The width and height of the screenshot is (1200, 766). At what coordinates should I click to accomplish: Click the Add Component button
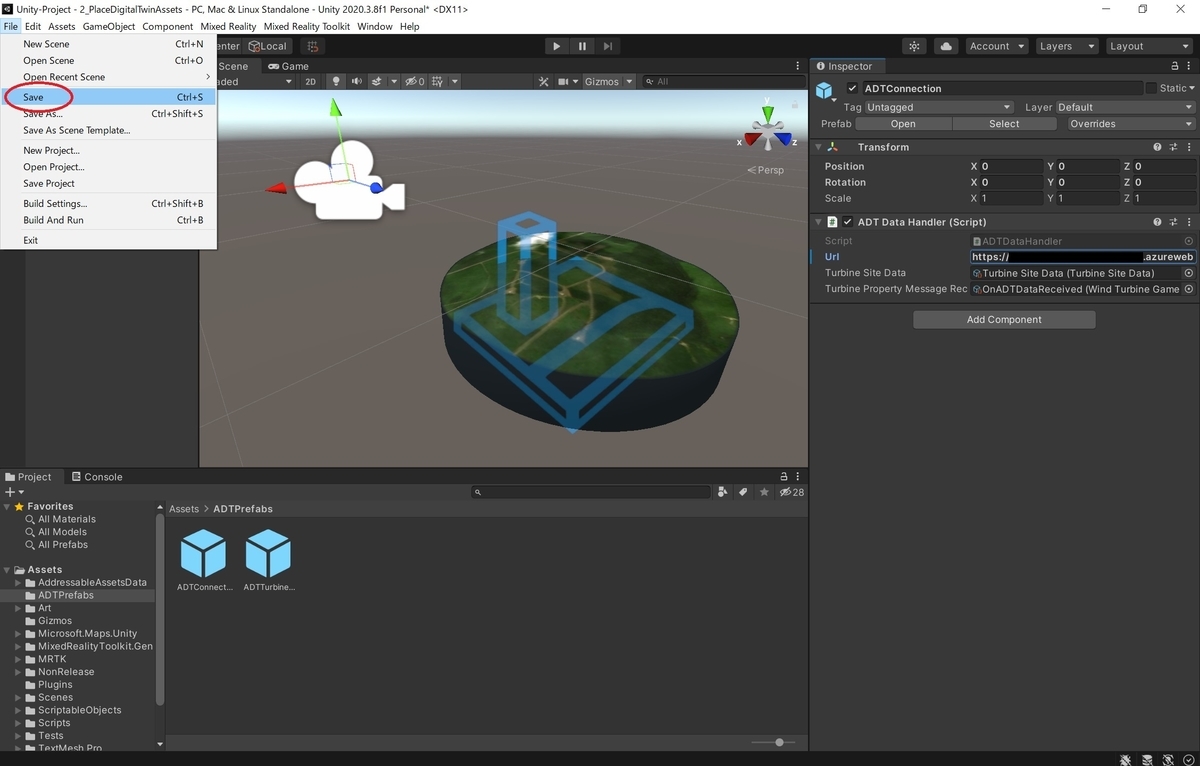(1004, 319)
